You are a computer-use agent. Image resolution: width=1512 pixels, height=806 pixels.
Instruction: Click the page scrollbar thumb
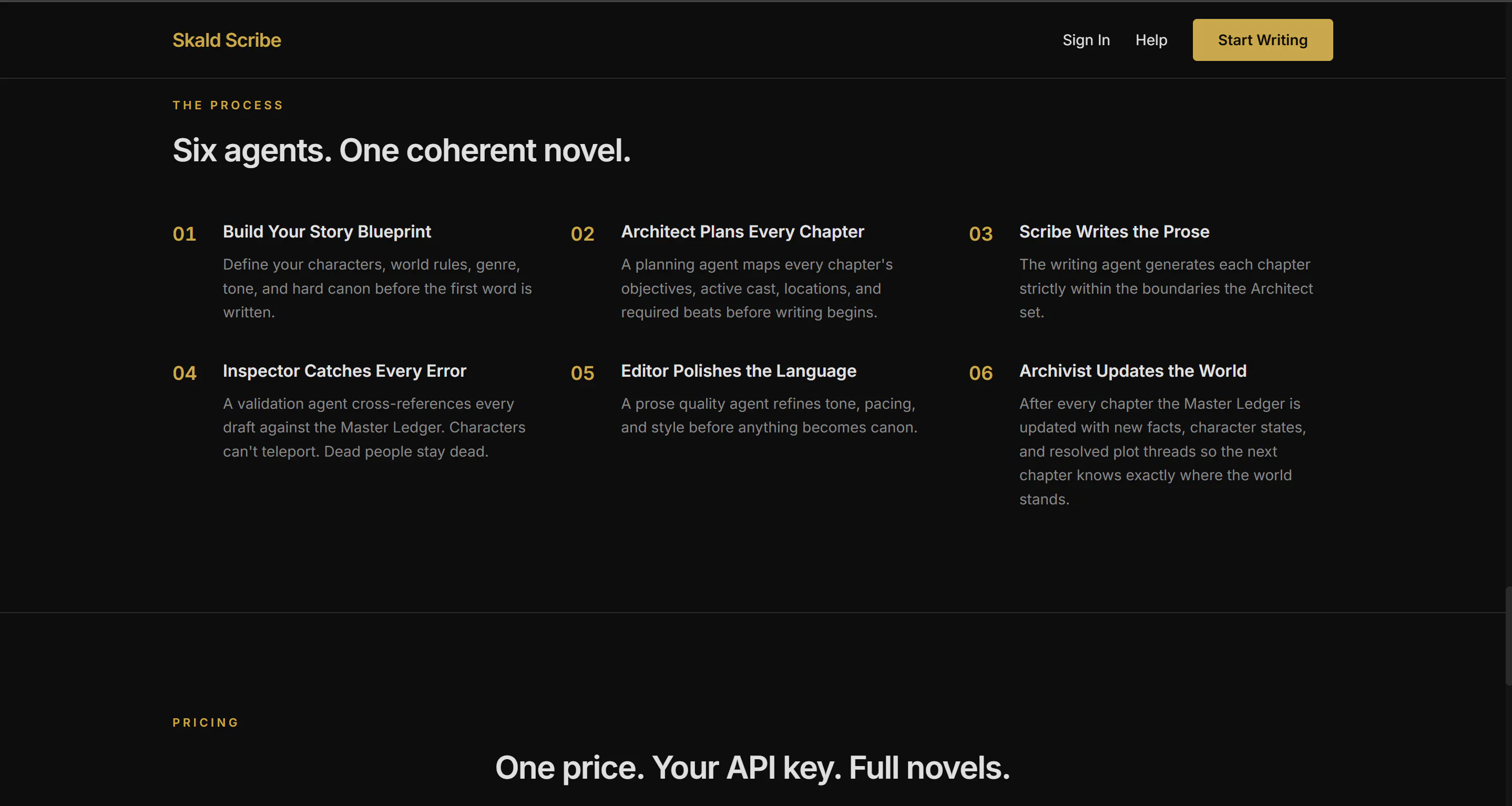click(x=1508, y=635)
